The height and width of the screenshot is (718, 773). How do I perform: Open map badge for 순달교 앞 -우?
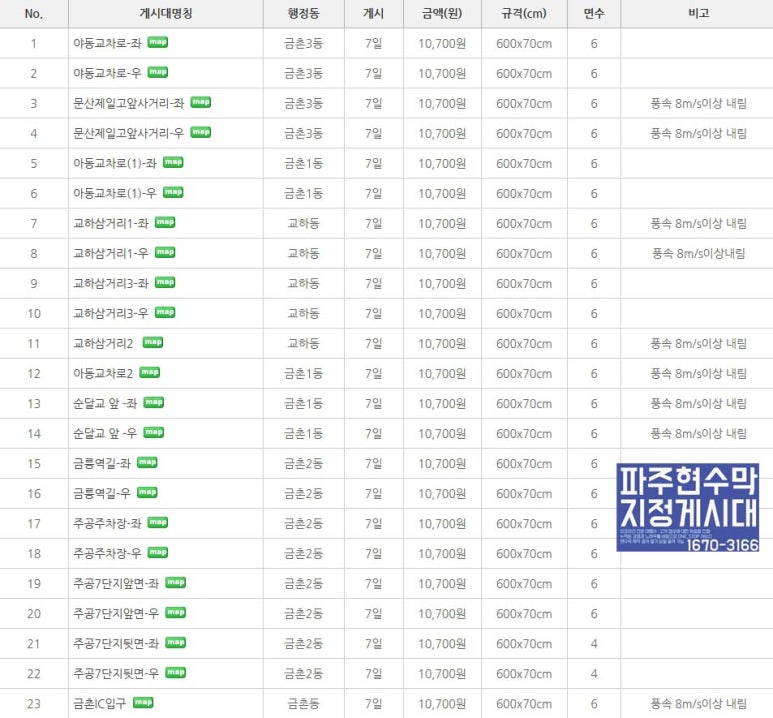pos(154,432)
